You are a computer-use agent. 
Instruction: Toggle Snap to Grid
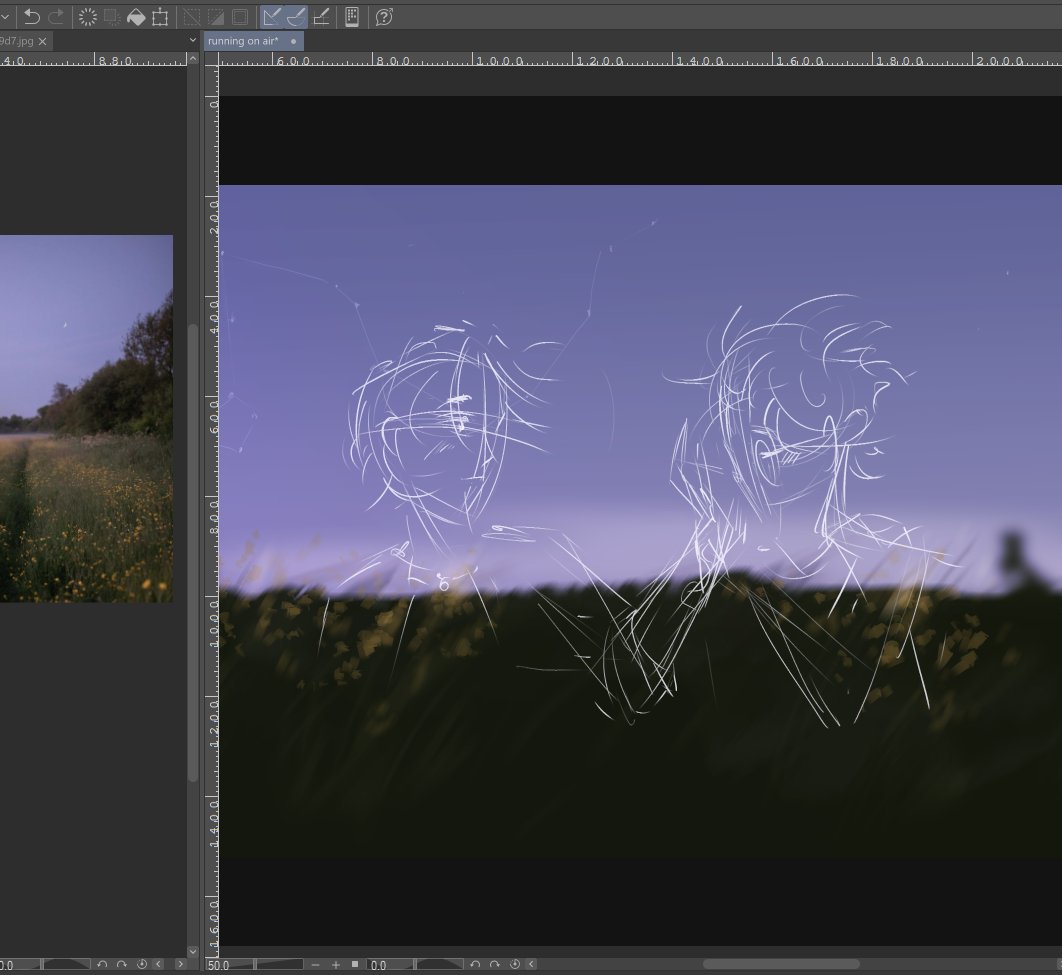click(321, 17)
